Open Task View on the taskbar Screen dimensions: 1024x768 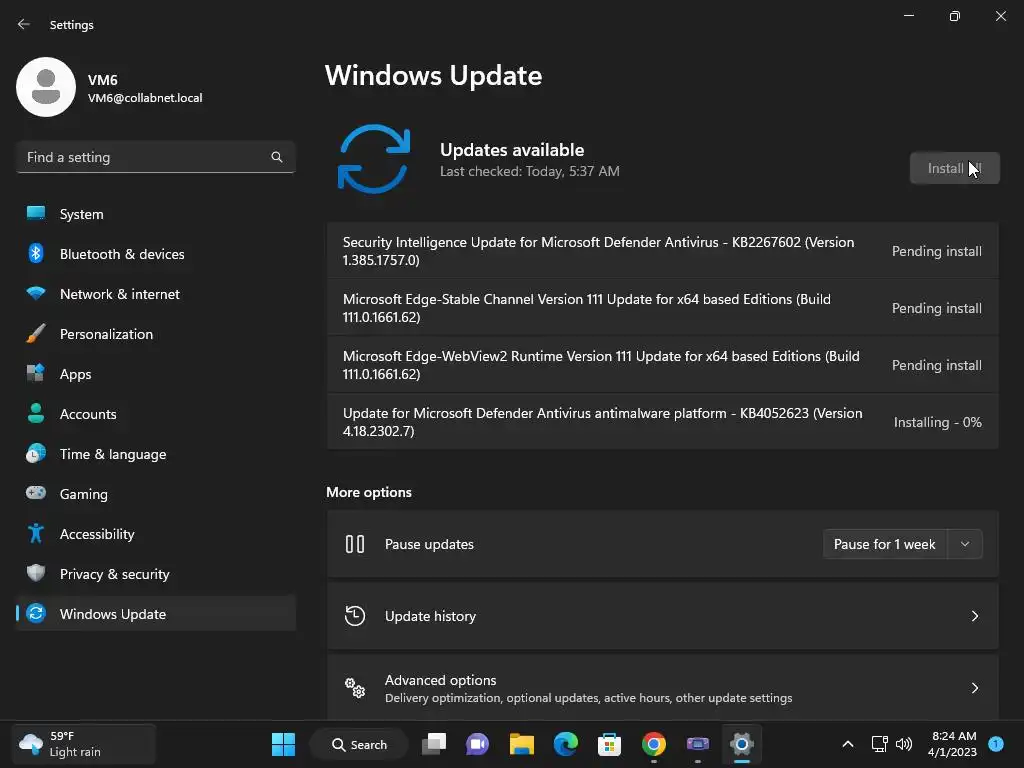[434, 744]
